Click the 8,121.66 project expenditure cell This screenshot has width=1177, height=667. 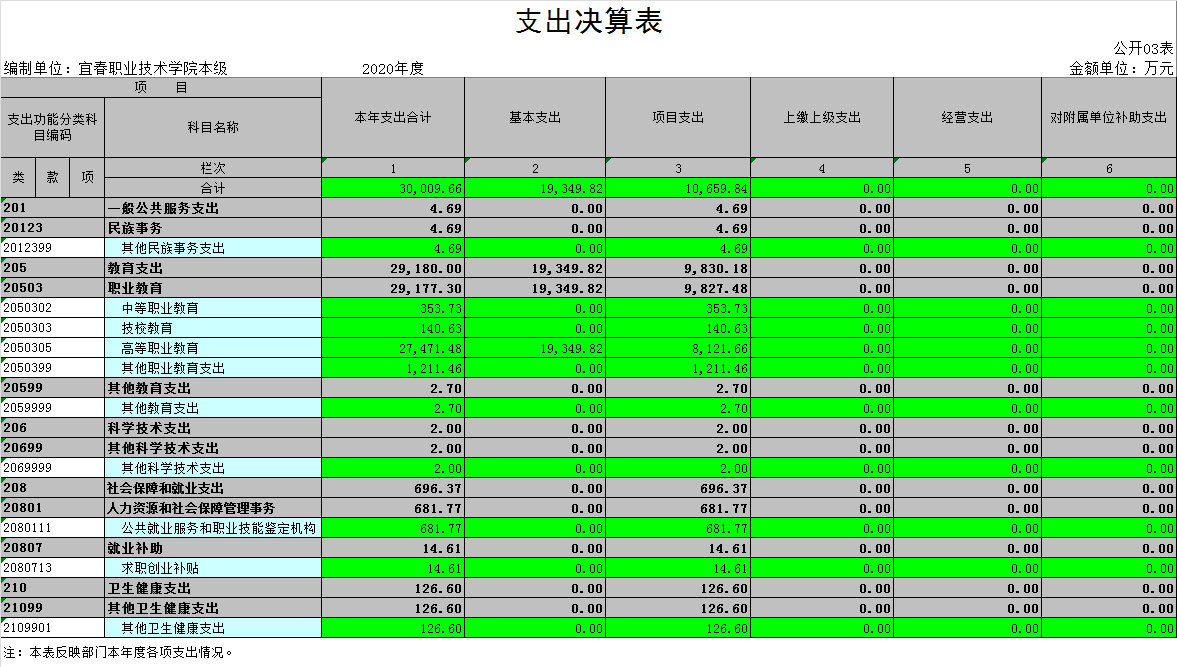678,348
